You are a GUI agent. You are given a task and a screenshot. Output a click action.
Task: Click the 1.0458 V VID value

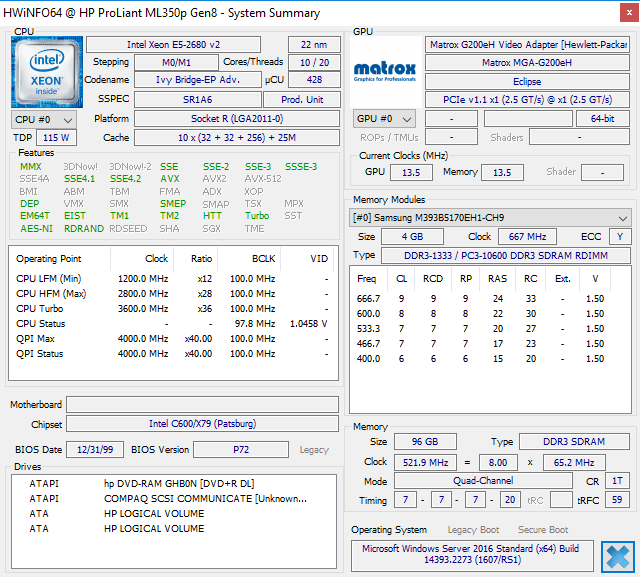pyautogui.click(x=309, y=324)
